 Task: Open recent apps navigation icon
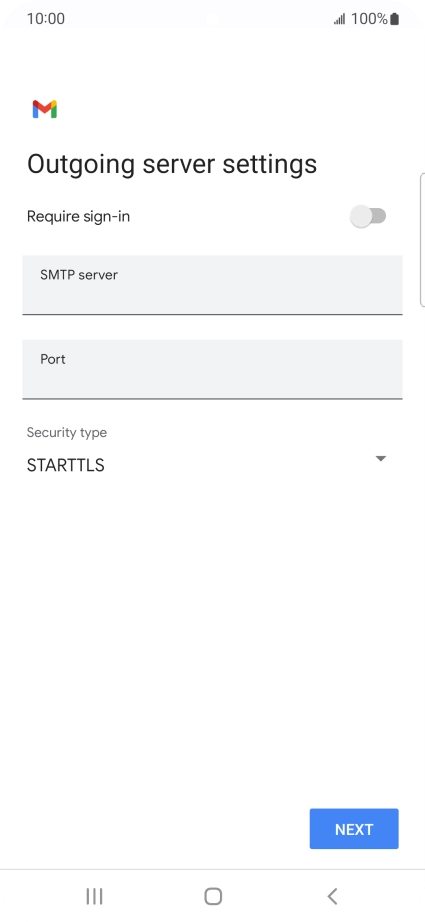(94, 896)
